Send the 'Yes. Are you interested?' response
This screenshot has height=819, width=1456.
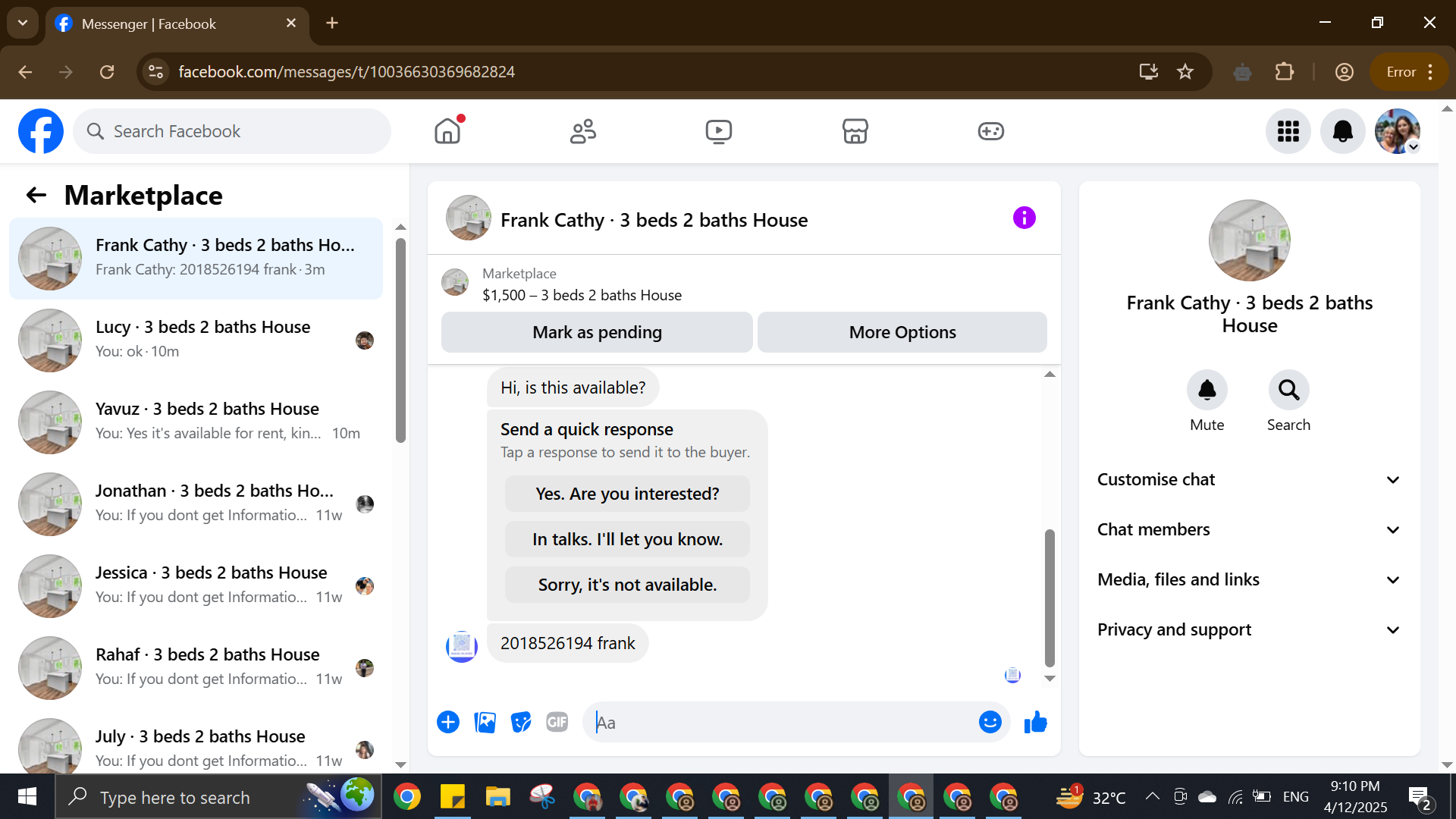(x=627, y=494)
